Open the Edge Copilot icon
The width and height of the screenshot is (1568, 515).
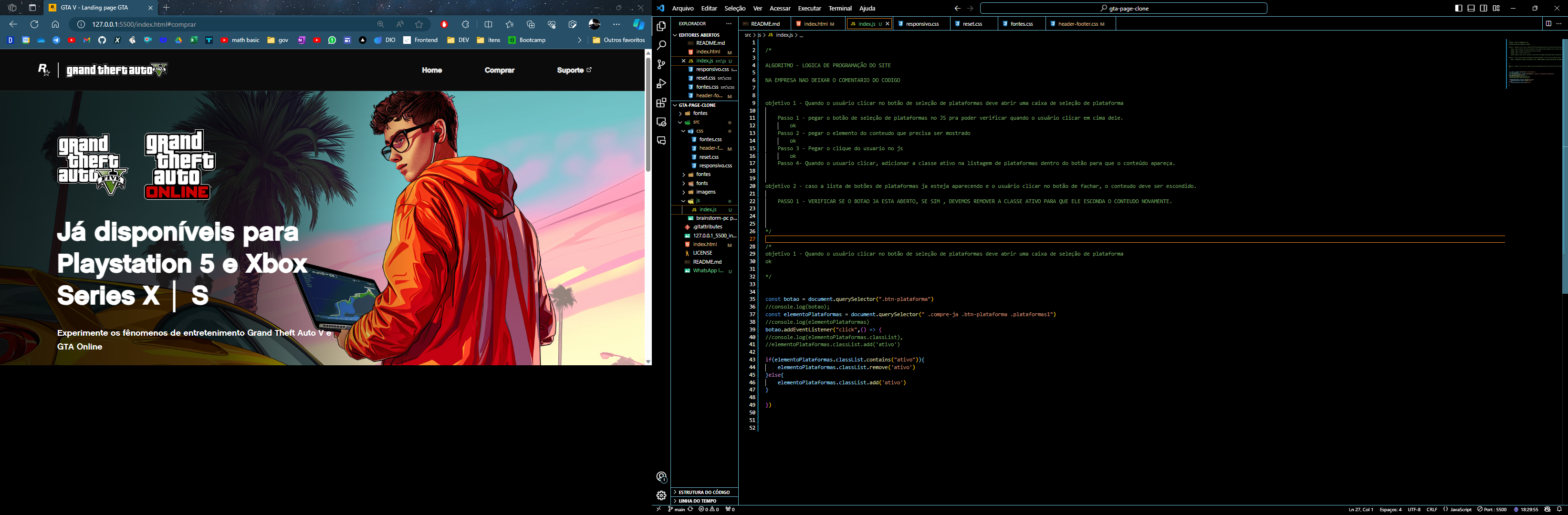[638, 24]
